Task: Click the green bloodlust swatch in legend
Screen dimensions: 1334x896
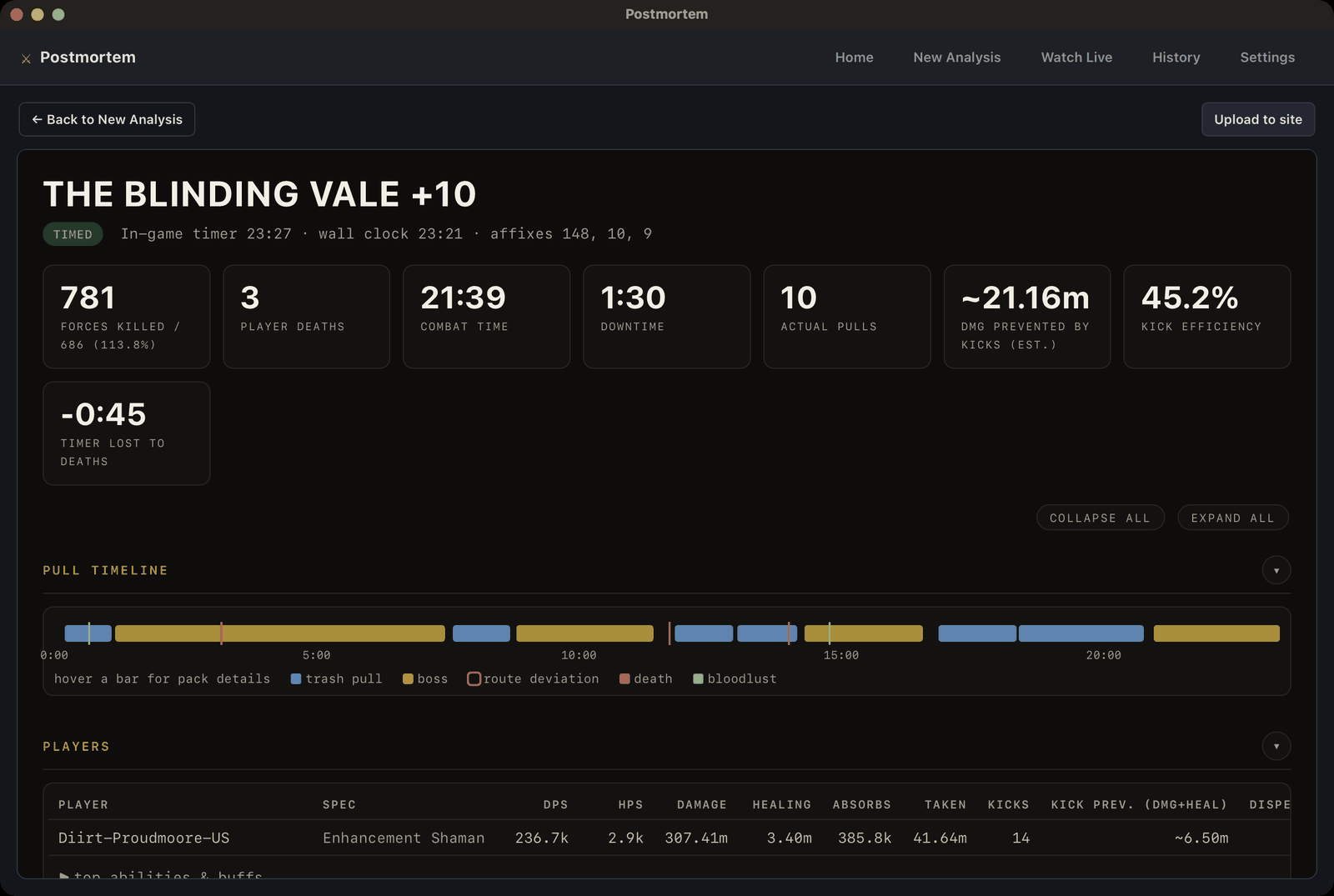Action: pyautogui.click(x=698, y=679)
